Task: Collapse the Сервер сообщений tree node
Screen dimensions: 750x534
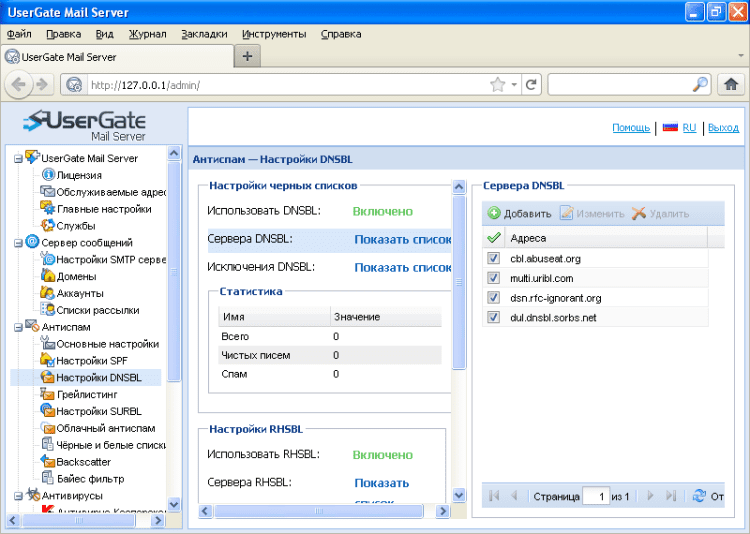Action: tap(17, 242)
